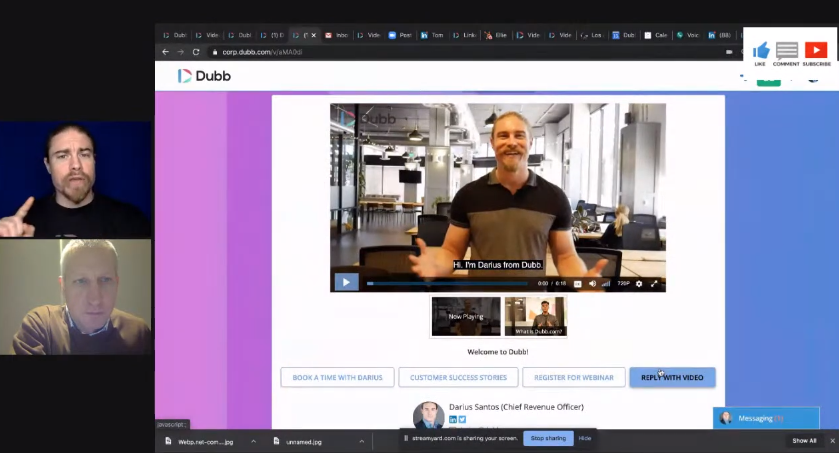Click 'Darius Santos (Chief Revenue Officer)' name
The image size is (839, 453).
(x=516, y=407)
